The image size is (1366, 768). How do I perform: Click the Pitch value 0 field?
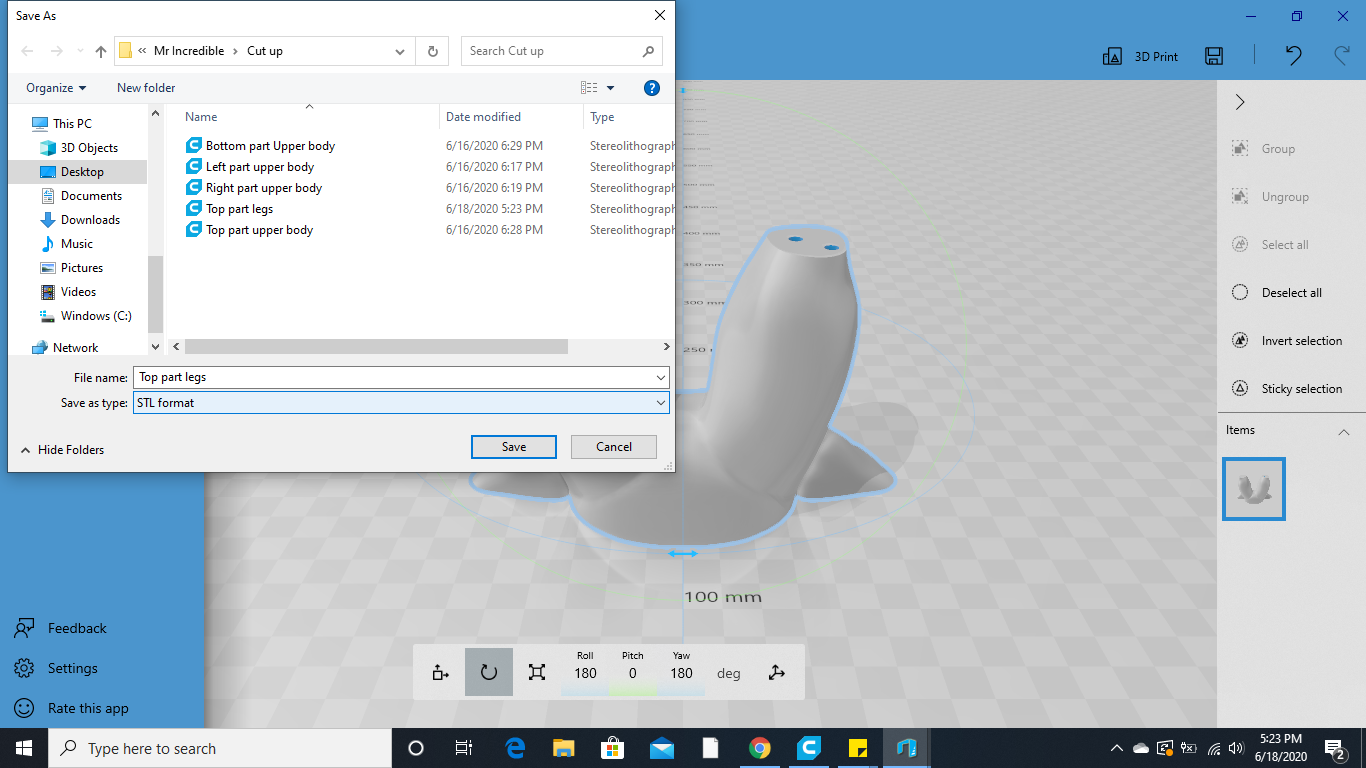pos(633,673)
